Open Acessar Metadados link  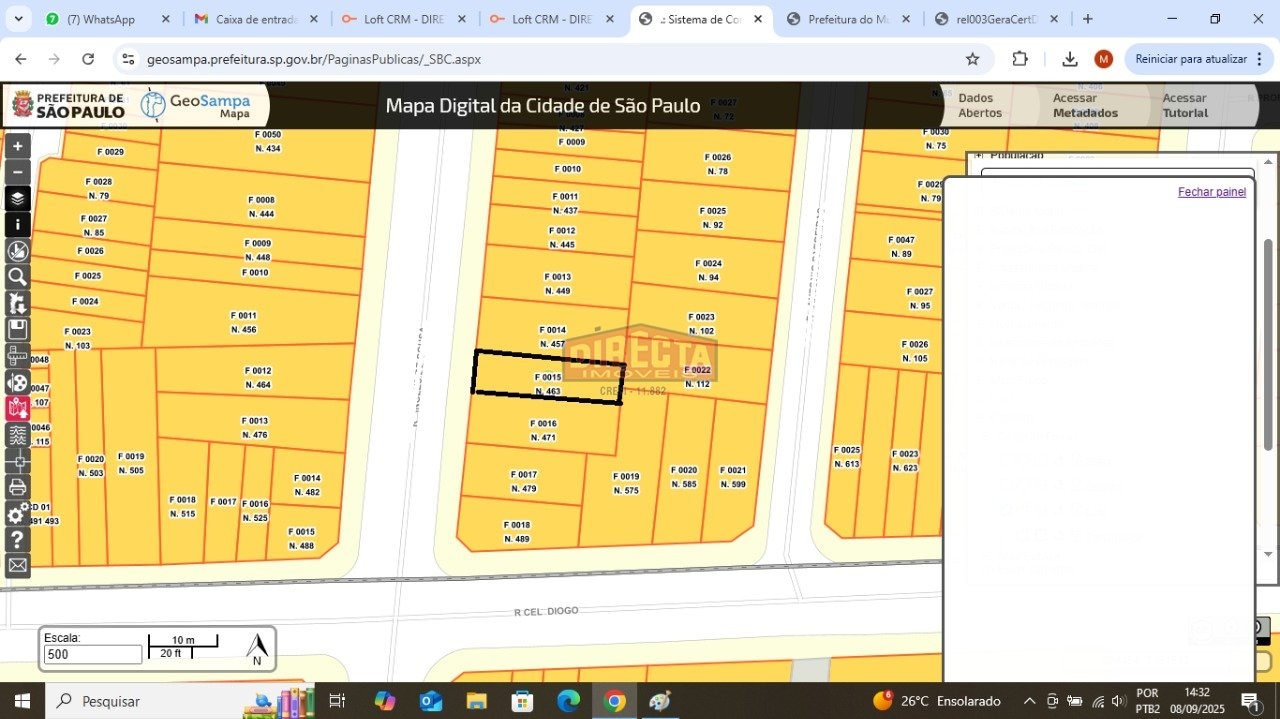pos(1085,105)
